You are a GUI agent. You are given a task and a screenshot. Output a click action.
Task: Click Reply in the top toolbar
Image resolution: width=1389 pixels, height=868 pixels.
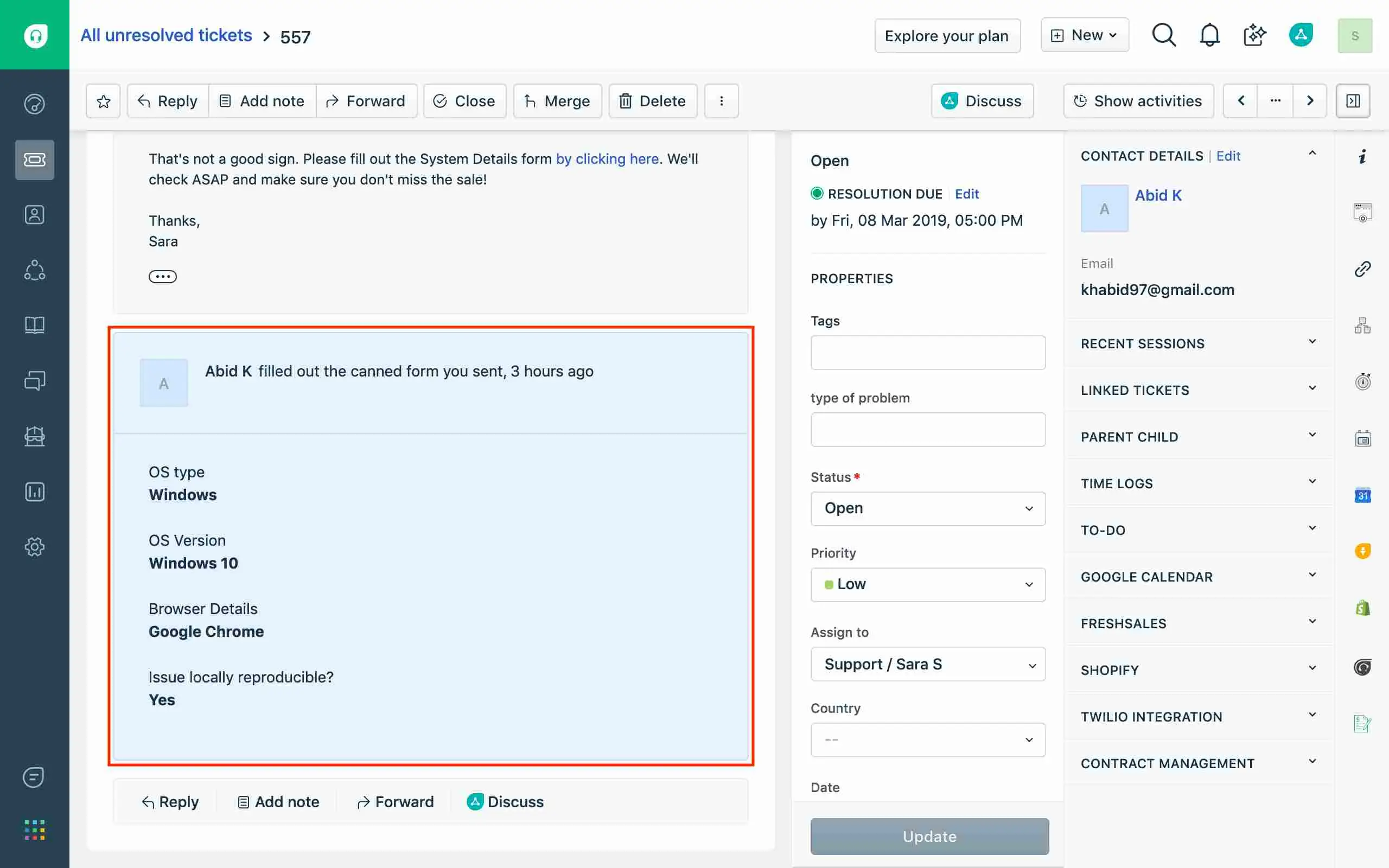pyautogui.click(x=168, y=101)
